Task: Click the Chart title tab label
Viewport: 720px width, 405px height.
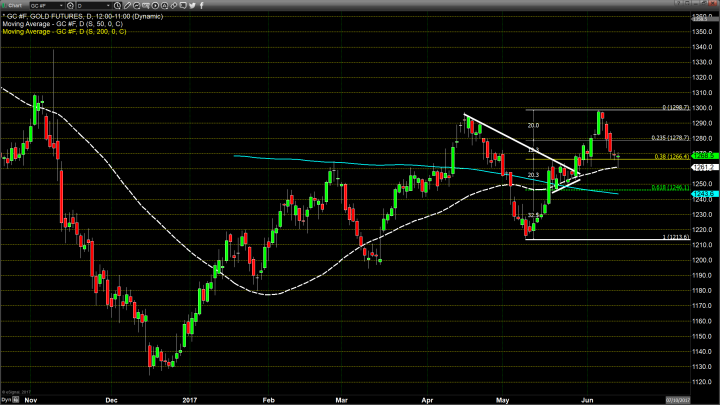Action: point(12,5)
